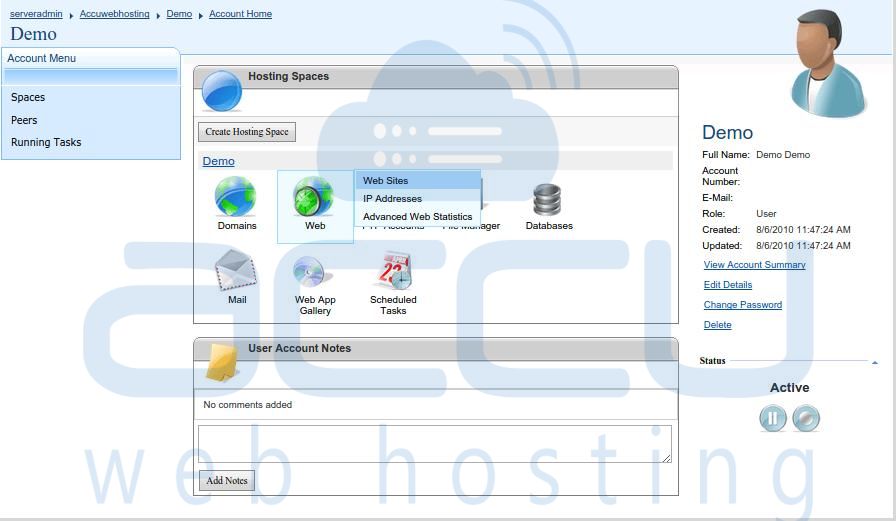Click the User Account Notes panel title
This screenshot has height=521, width=896.
pyautogui.click(x=299, y=348)
